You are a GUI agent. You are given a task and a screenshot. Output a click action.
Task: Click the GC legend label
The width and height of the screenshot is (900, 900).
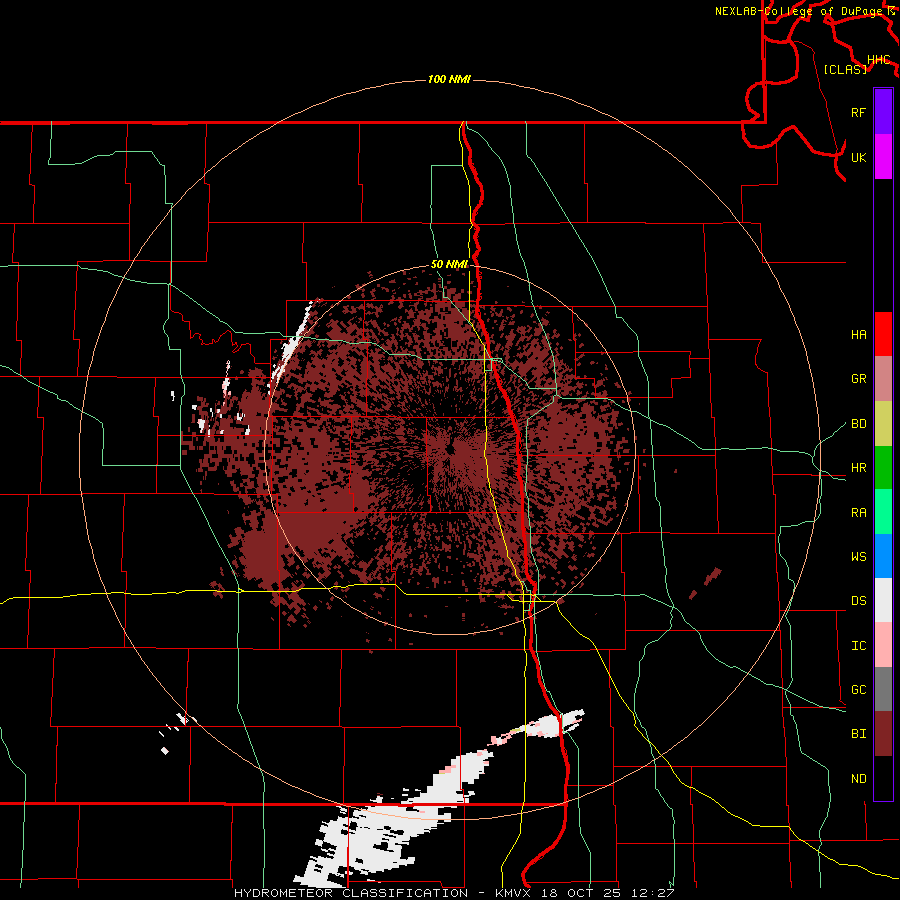[x=859, y=690]
